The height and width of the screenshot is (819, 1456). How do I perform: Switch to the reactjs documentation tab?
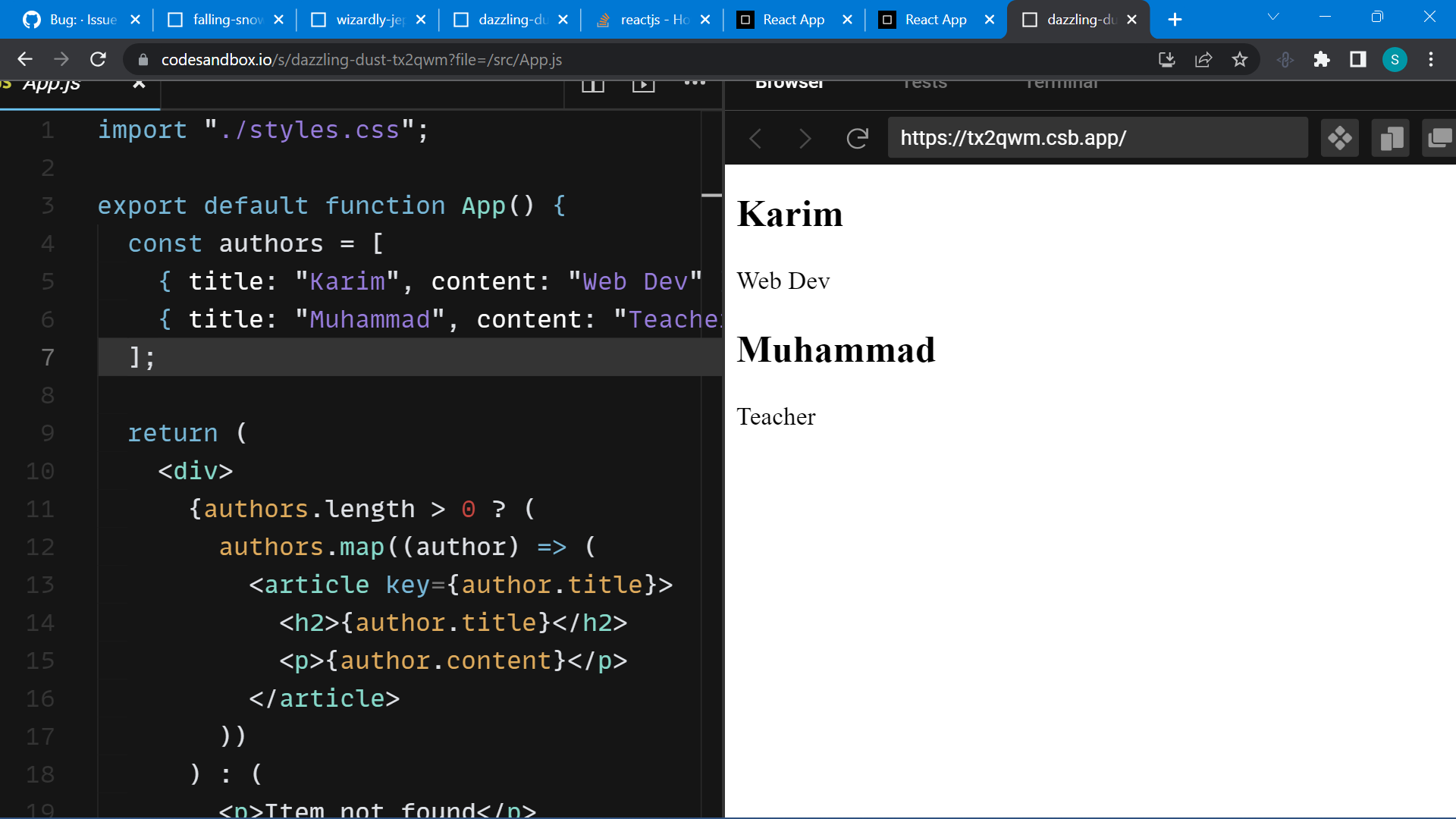coord(652,20)
